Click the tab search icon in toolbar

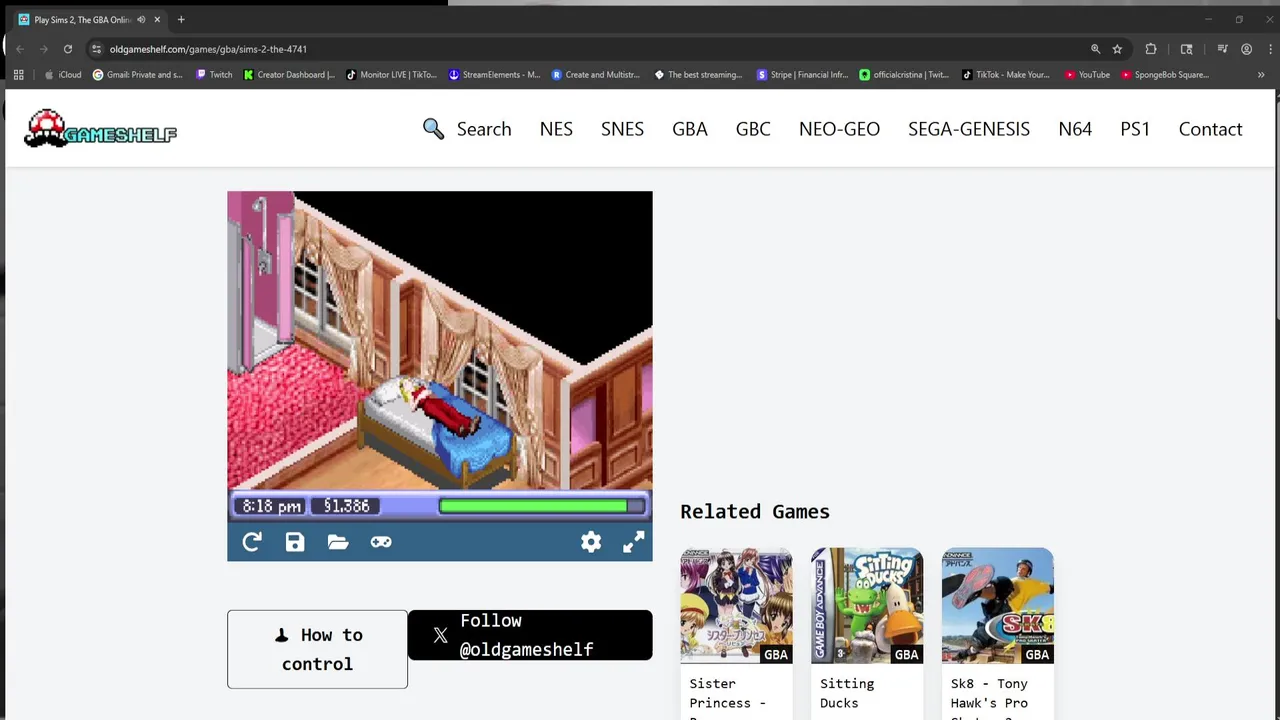[x=1186, y=49]
